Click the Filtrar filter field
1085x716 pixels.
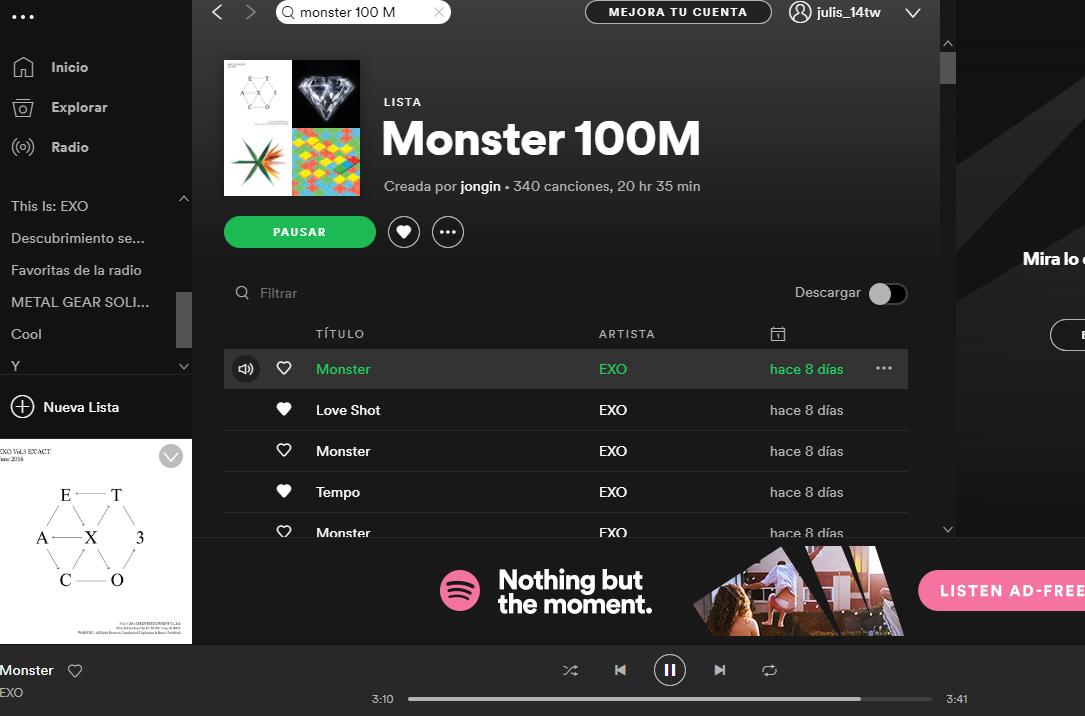[278, 293]
